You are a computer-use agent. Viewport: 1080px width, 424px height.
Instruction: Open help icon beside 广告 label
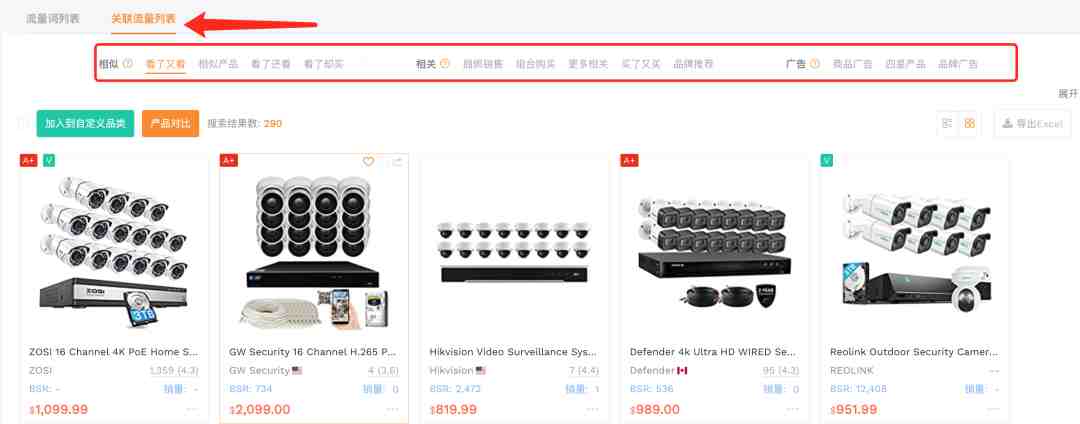815,64
